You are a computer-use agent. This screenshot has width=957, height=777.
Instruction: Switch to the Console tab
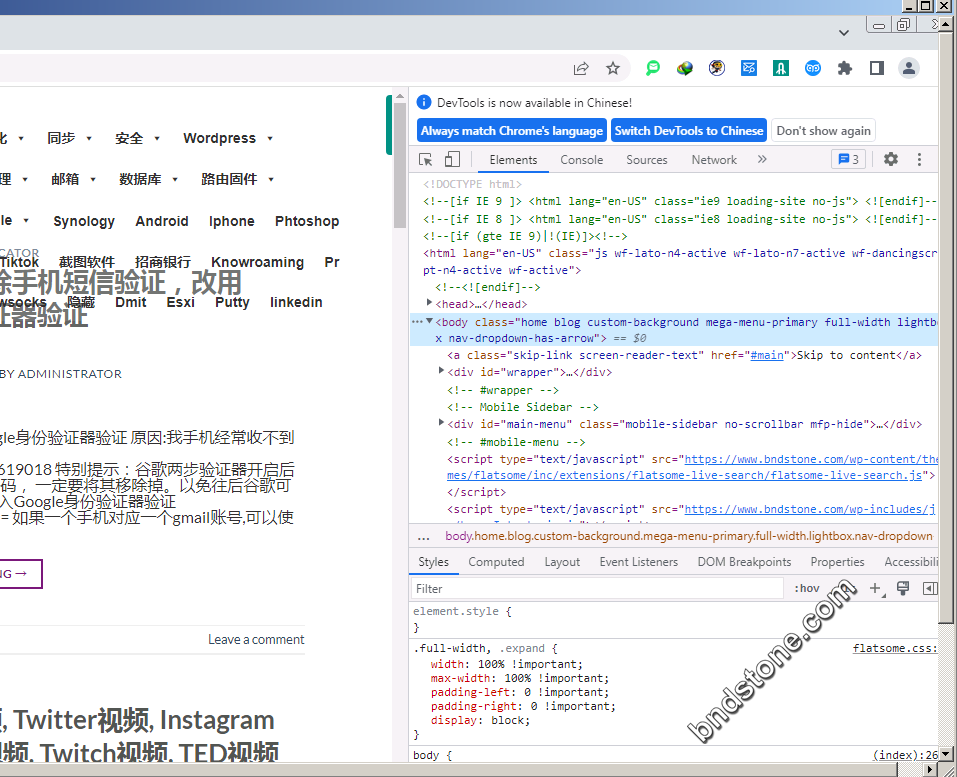581,160
